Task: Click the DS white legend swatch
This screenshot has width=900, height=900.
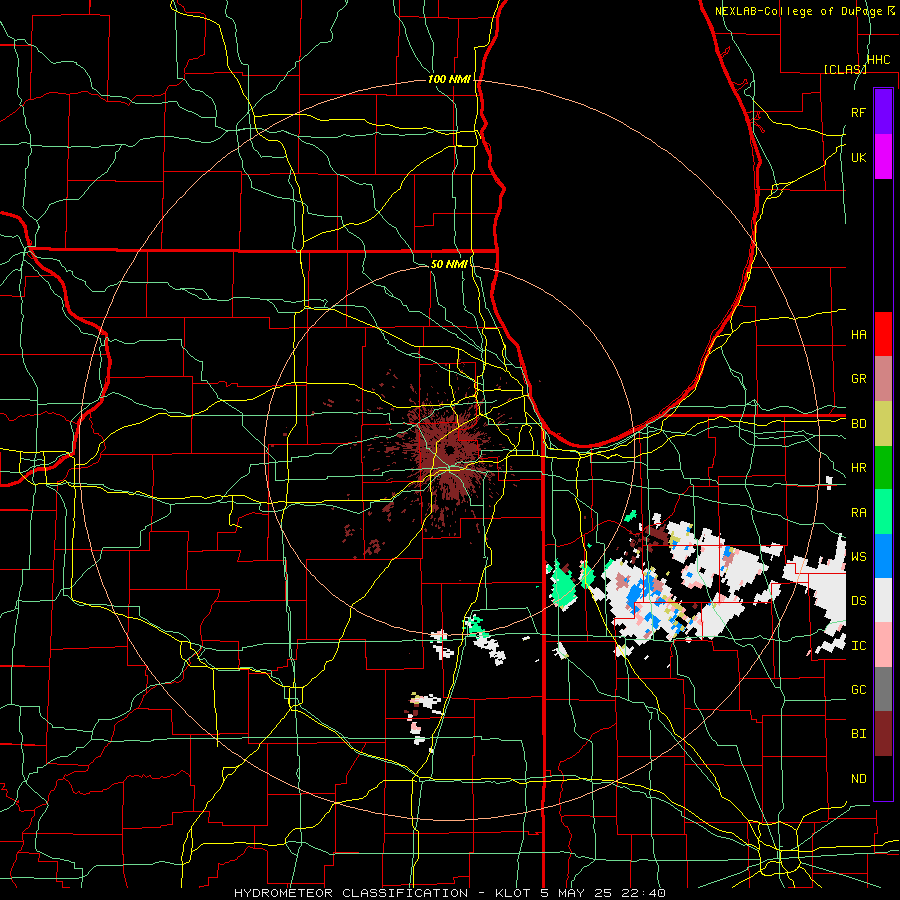Action: point(883,600)
